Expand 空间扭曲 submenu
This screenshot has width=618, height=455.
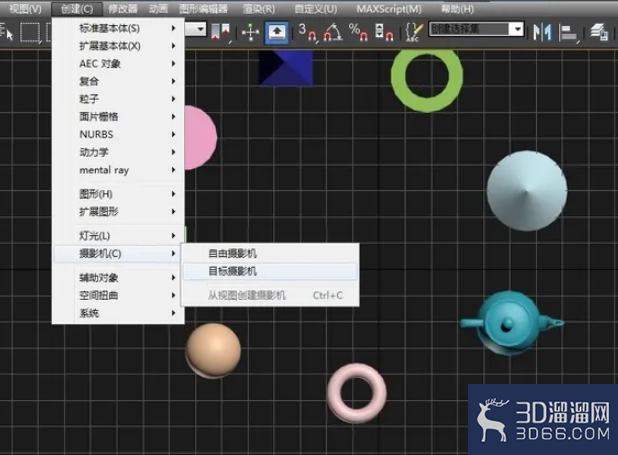(118, 295)
